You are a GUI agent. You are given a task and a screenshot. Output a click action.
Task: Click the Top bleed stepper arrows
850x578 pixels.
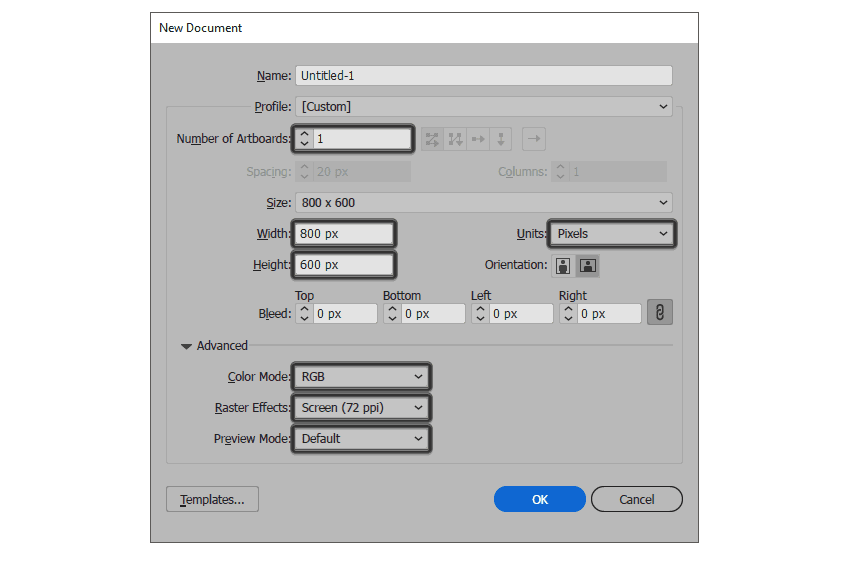(x=304, y=313)
